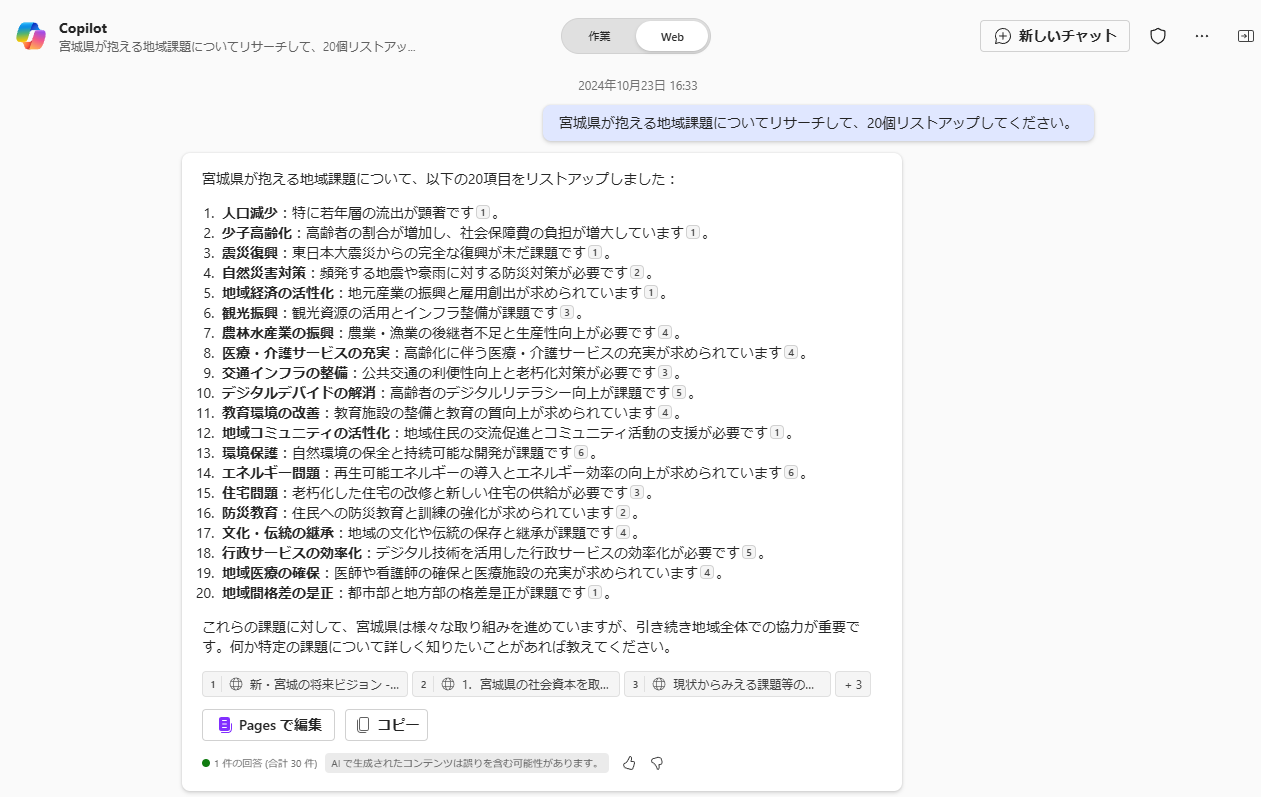Screen dimensions: 1261x797
Task: Click citation 1 on 地域コミュニティの活性化 line
Action: [777, 432]
